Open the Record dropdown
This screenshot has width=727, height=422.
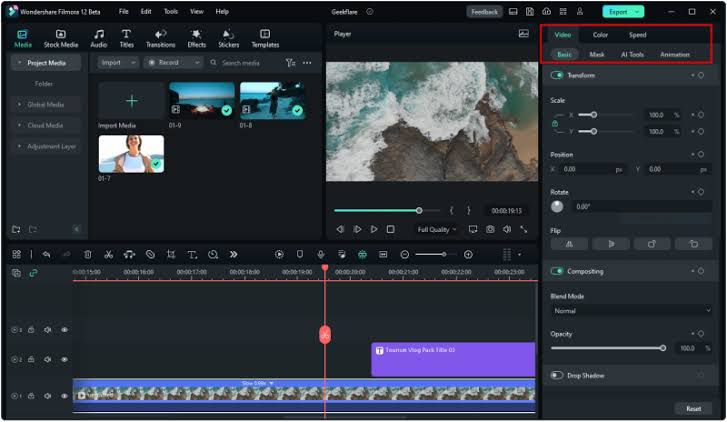tap(173, 63)
